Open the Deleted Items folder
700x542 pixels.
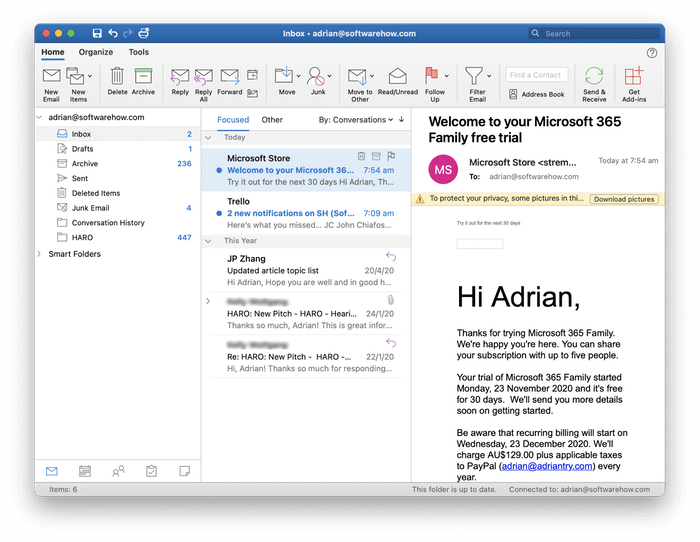coord(117,193)
